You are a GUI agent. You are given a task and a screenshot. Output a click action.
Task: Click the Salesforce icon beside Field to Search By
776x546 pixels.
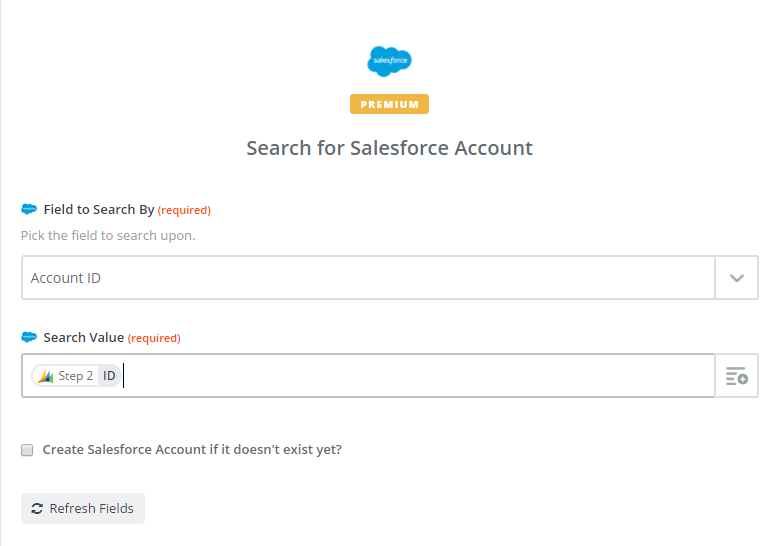[29, 209]
